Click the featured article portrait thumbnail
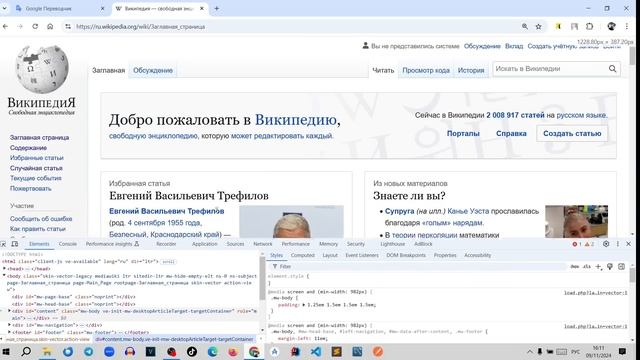The image size is (640, 360). click(x=291, y=222)
